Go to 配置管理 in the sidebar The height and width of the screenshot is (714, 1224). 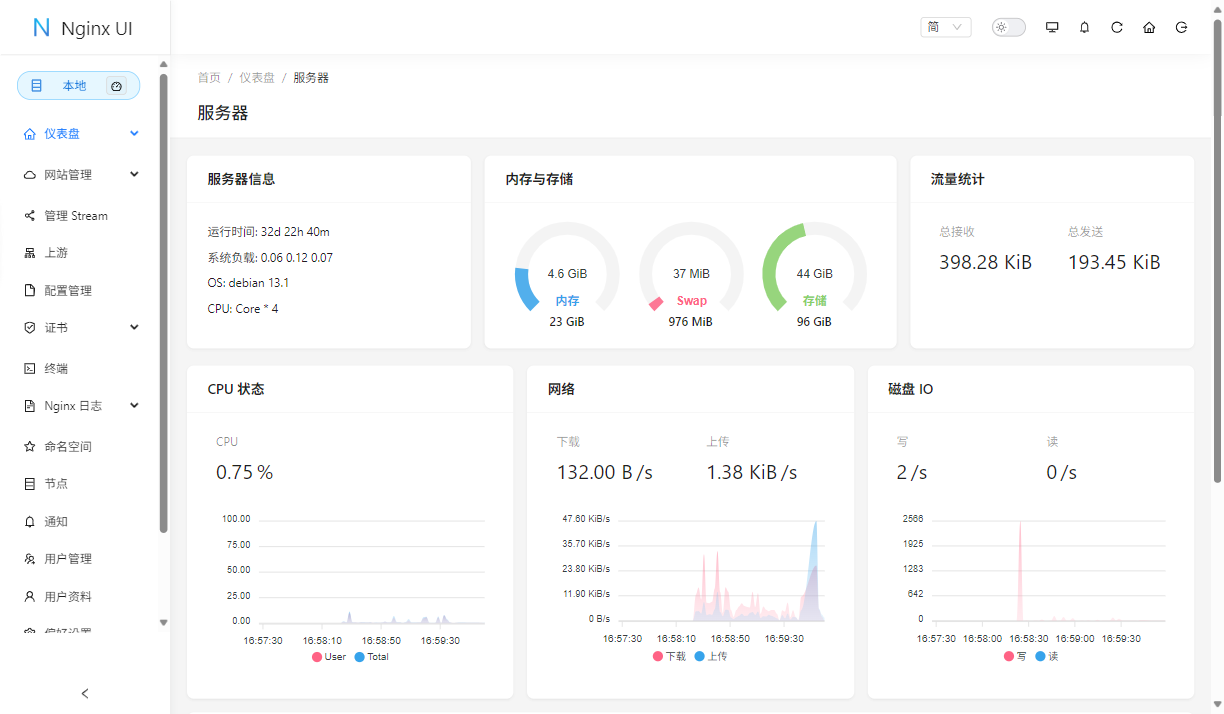click(67, 291)
